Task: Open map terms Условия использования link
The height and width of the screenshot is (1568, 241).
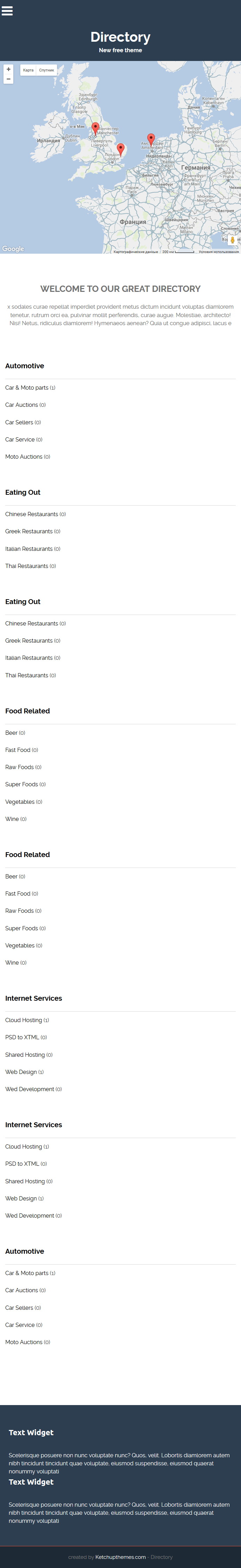Action: [x=219, y=251]
